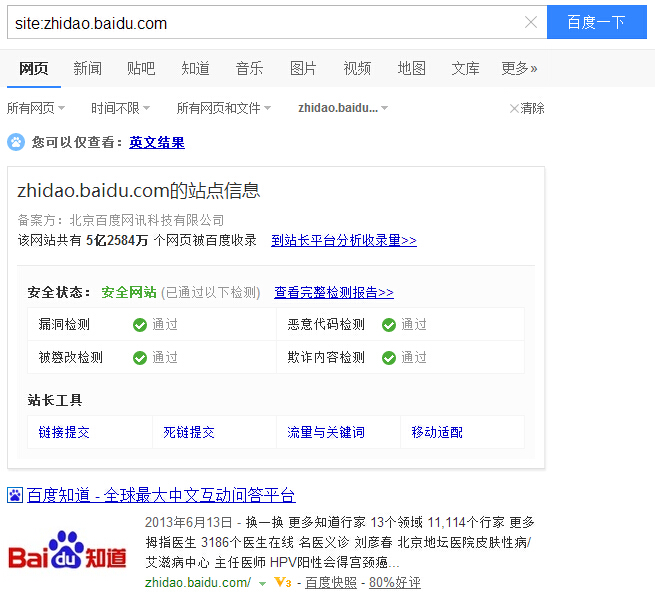Image resolution: width=655 pixels, height=595 pixels.
Task: Open the zhidao.baidu... site filter dropdown
Action: 343,108
